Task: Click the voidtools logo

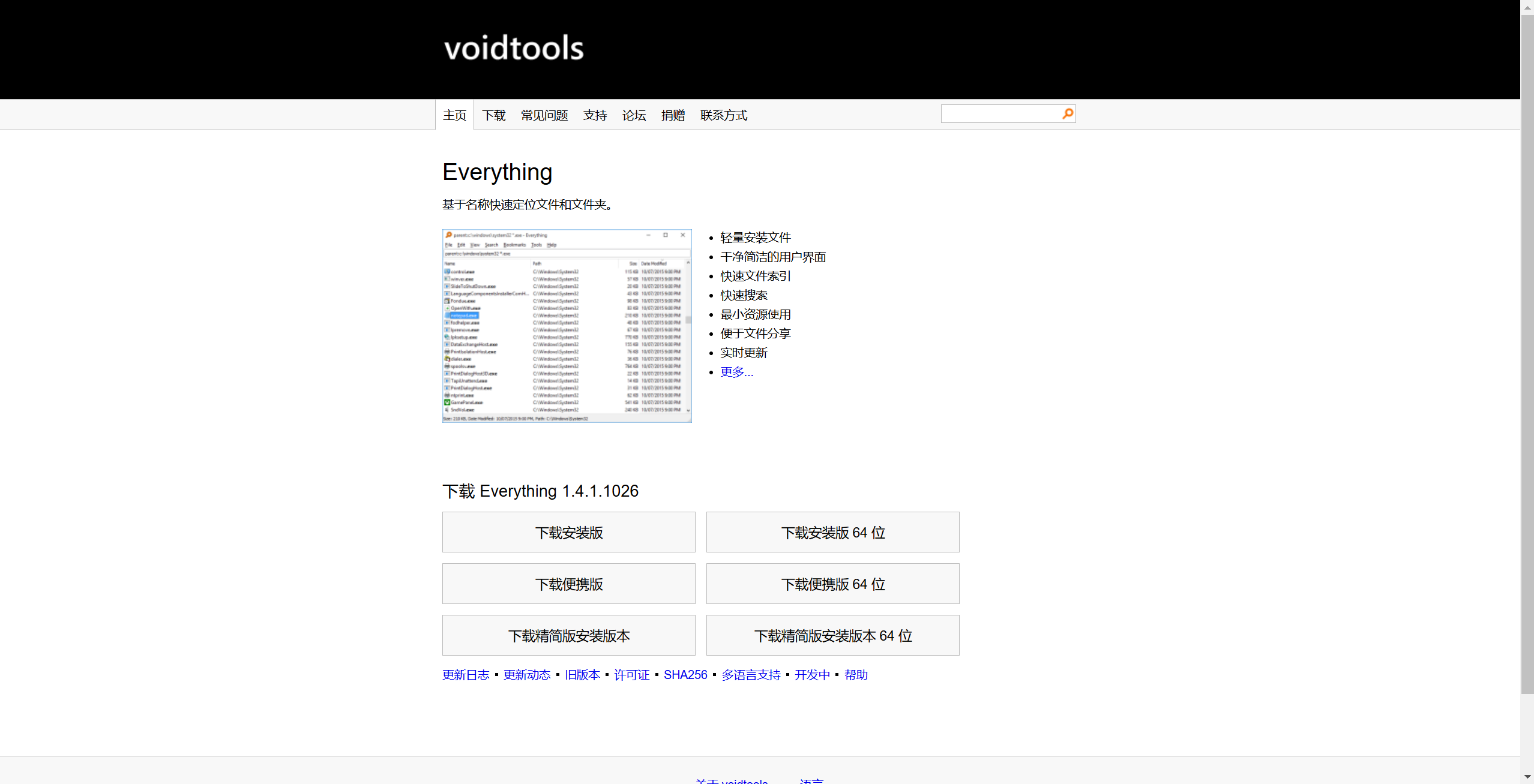Action: pyautogui.click(x=514, y=48)
